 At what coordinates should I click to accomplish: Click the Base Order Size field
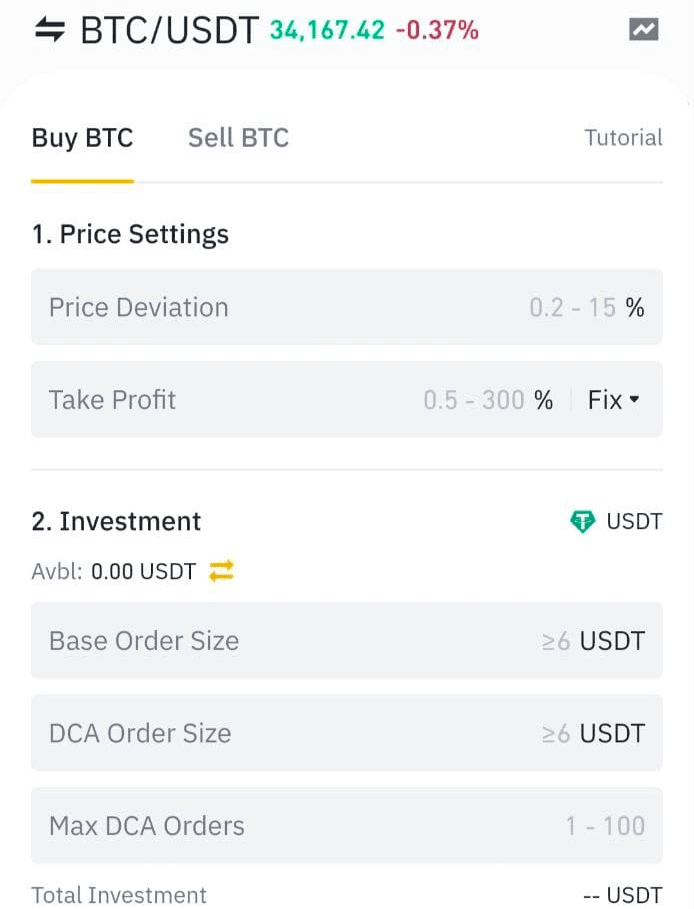300,641
